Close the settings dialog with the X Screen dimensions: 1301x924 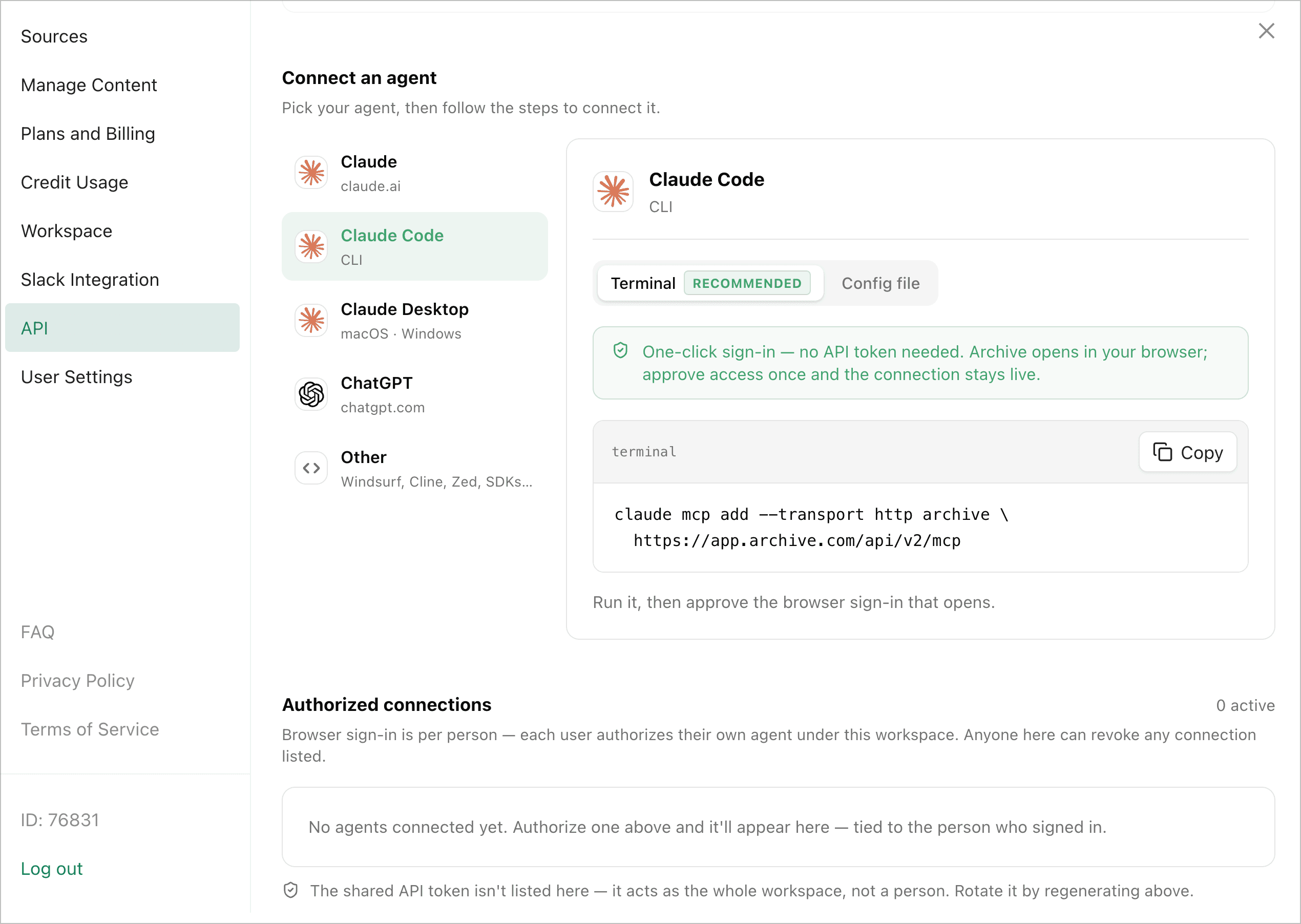point(1266,31)
